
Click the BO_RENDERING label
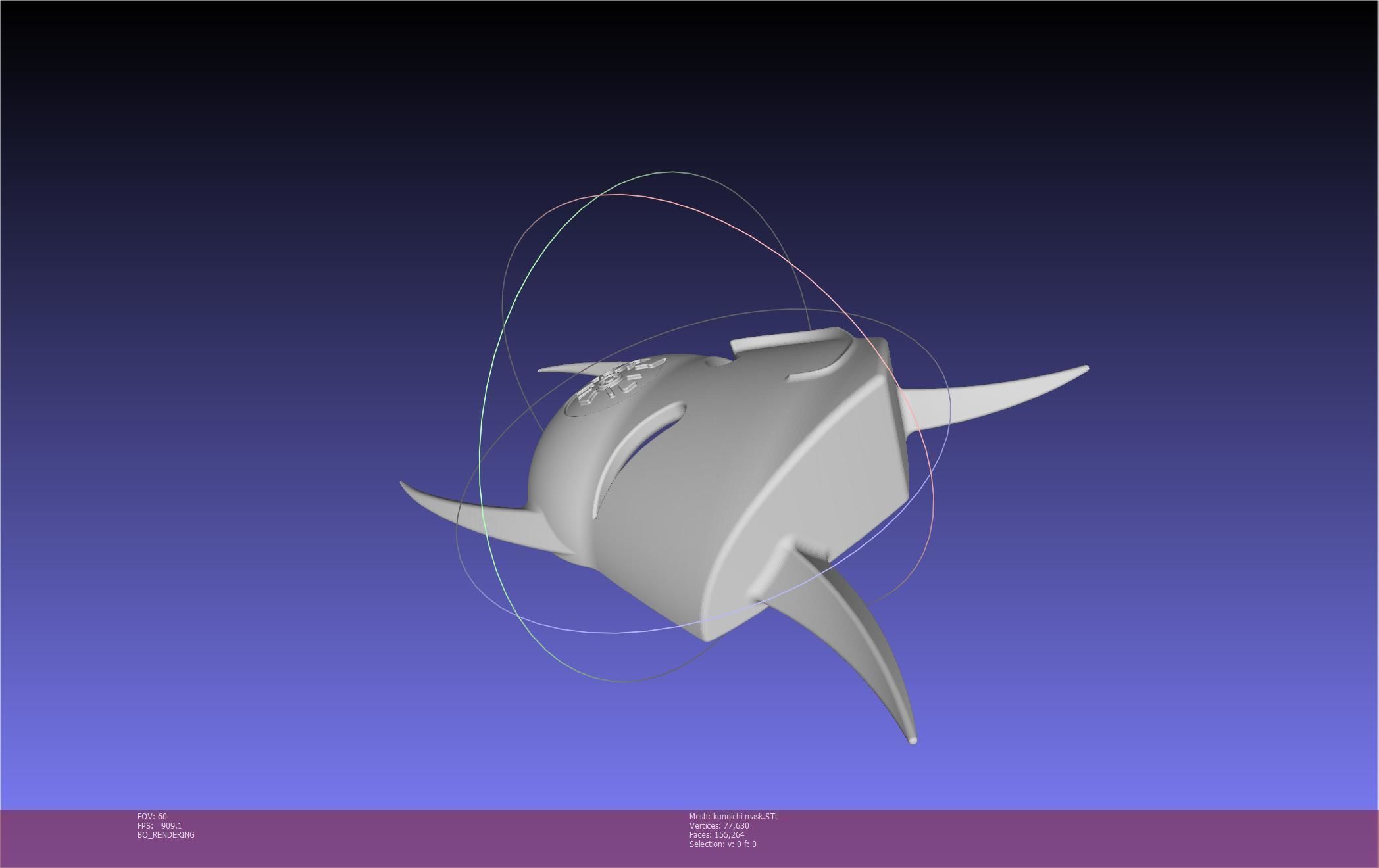tap(166, 835)
